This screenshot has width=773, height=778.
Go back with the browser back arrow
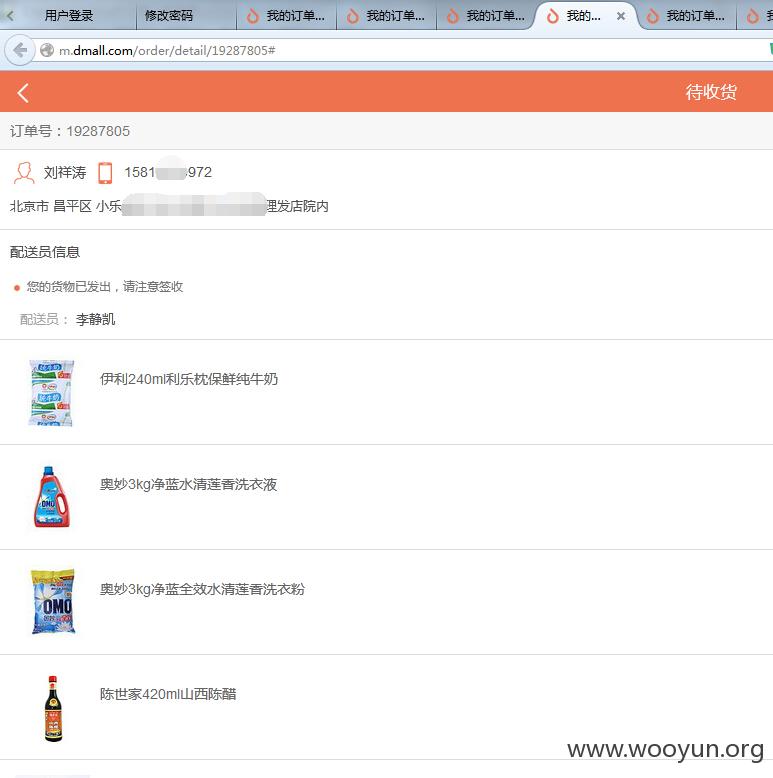pyautogui.click(x=20, y=50)
